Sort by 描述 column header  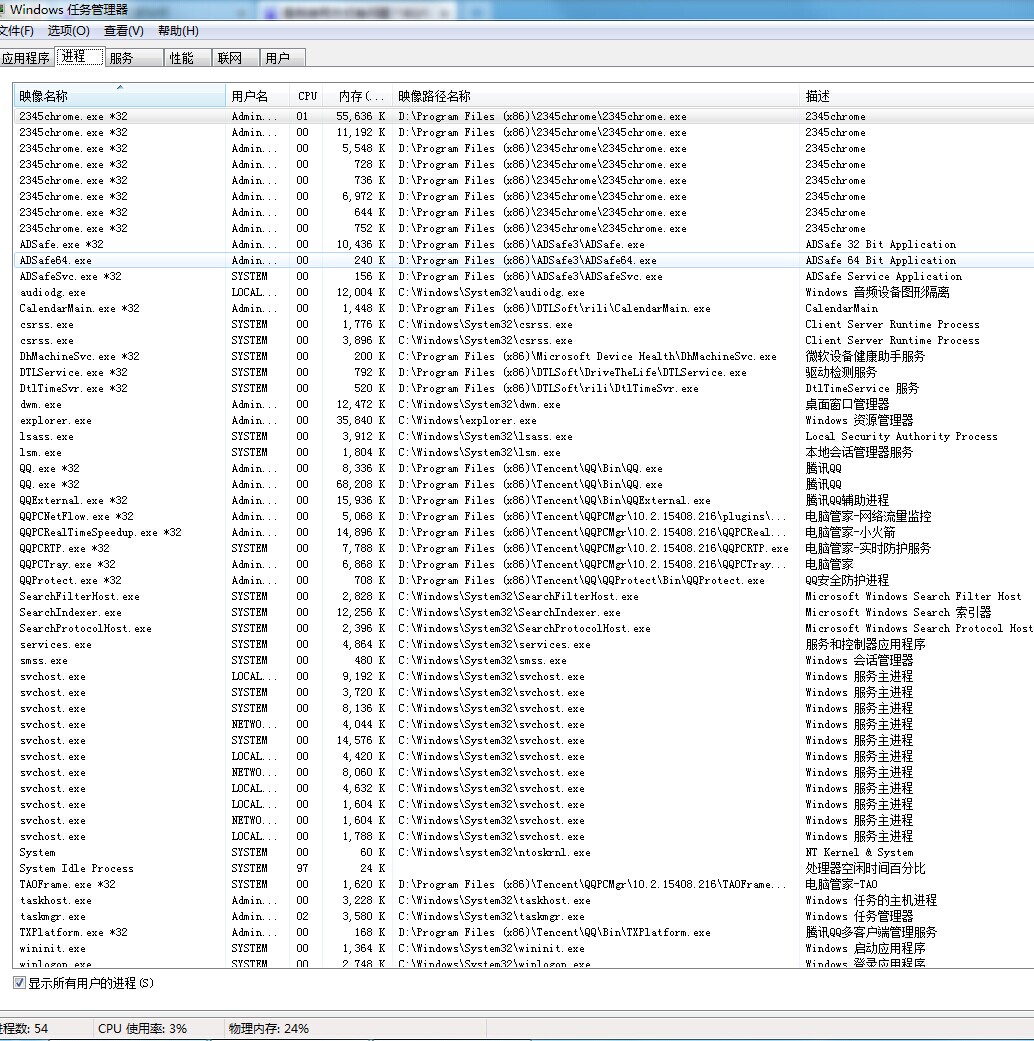(x=916, y=96)
